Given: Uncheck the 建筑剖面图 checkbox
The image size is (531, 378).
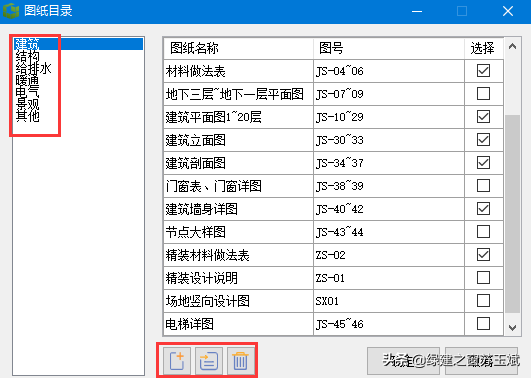Looking at the screenshot, I should [x=483, y=163].
